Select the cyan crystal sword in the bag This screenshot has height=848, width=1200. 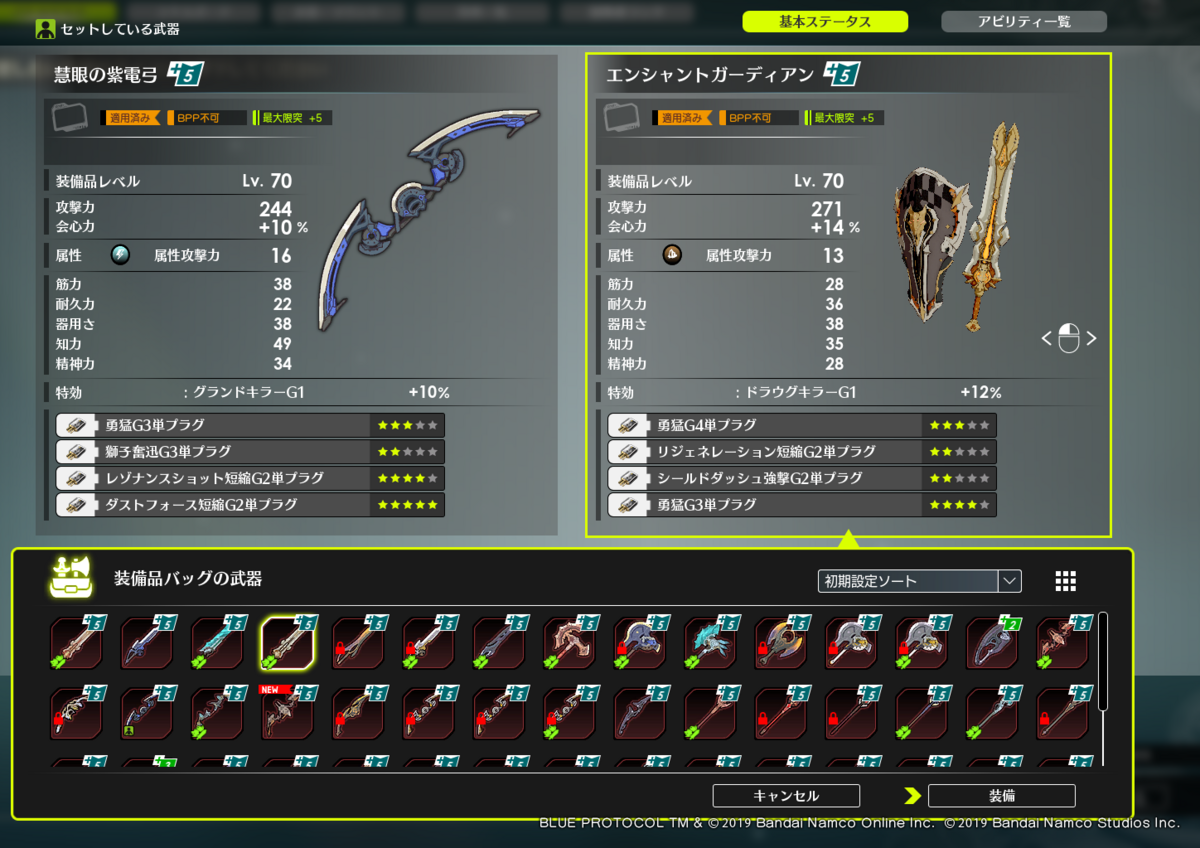click(217, 642)
